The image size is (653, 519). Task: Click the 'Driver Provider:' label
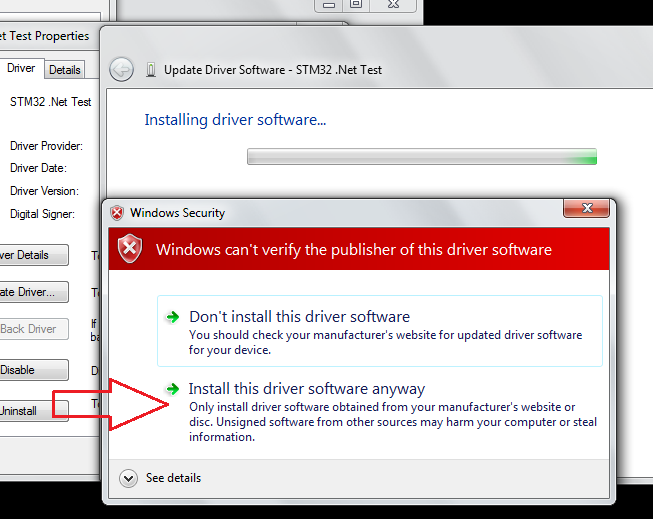(46, 146)
